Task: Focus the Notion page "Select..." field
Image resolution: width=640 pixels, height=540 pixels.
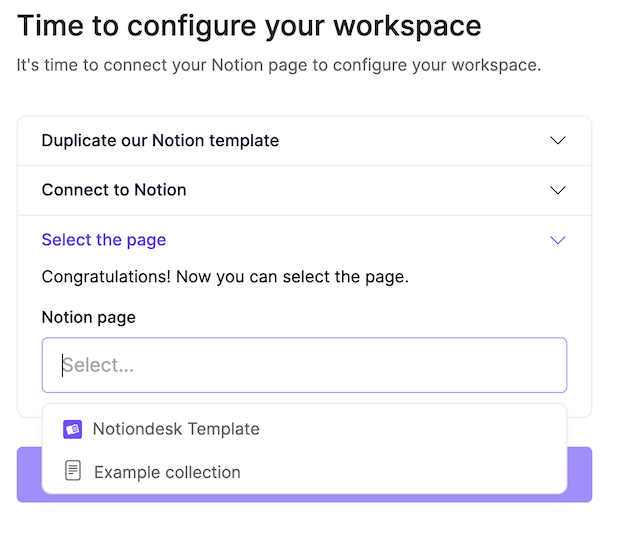Action: [304, 365]
